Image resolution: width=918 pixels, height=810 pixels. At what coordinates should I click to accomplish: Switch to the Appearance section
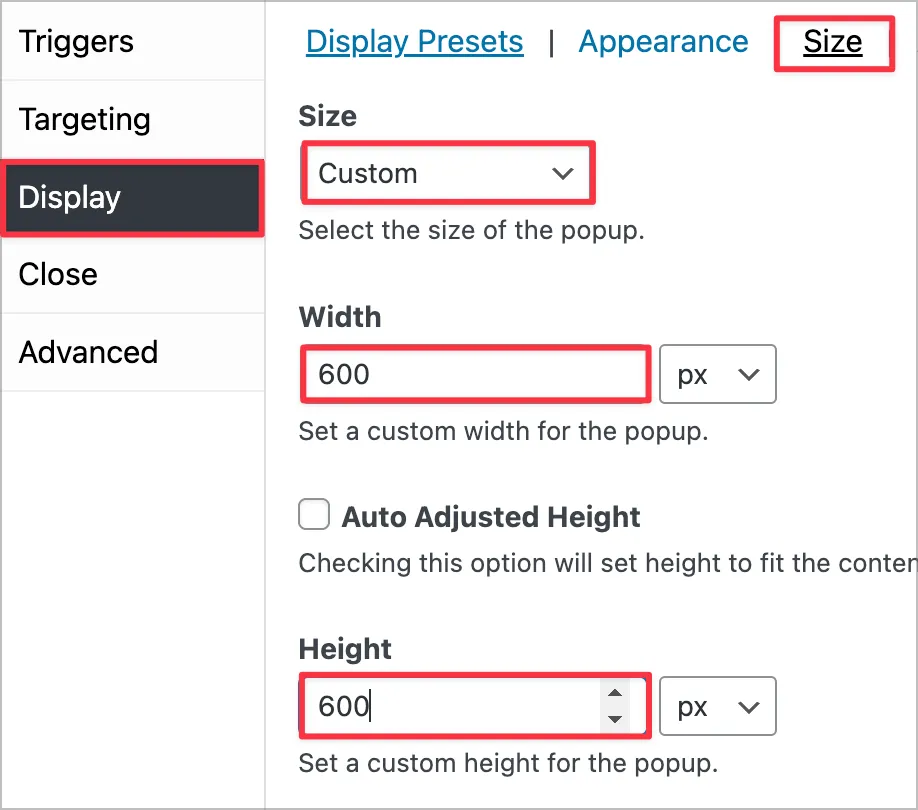point(663,42)
